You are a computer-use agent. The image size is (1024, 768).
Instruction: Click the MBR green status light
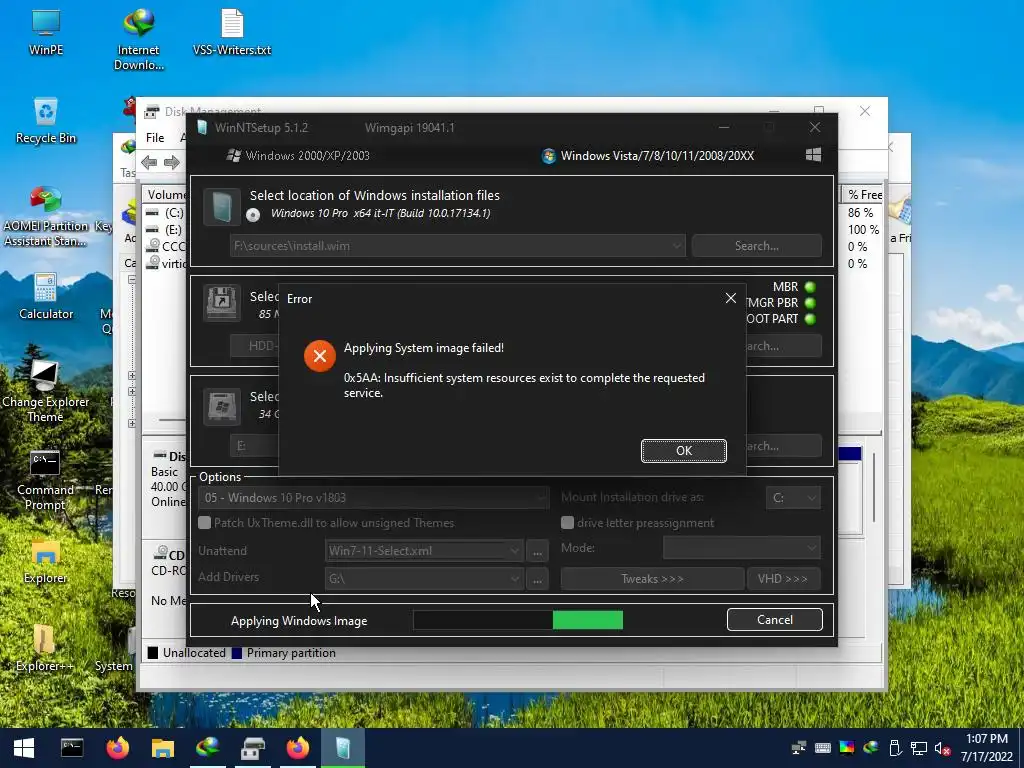tap(810, 287)
